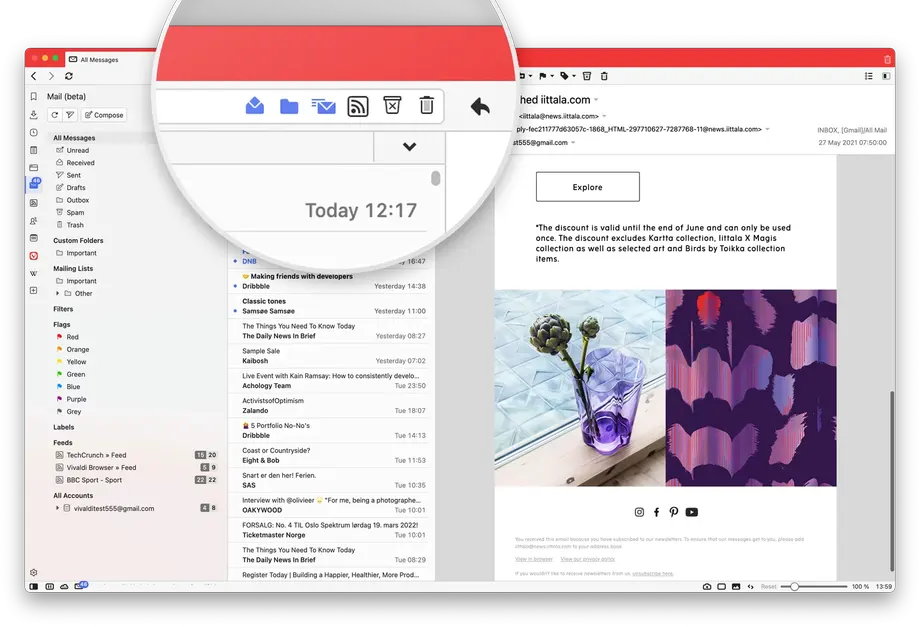Image resolution: width=920 pixels, height=627 pixels.
Task: Toggle the mail split layout icon
Action: [x=886, y=76]
